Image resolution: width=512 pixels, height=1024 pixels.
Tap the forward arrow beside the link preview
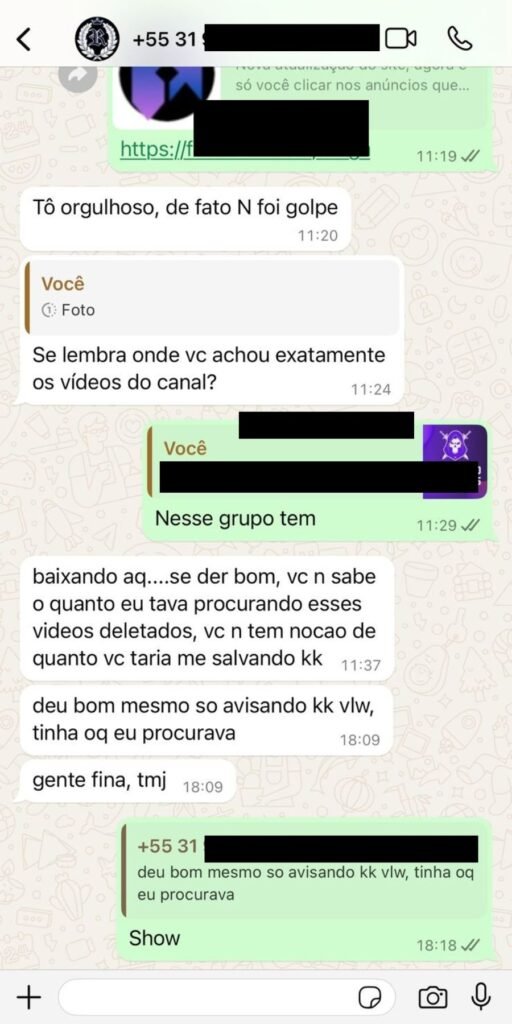pyautogui.click(x=78, y=77)
